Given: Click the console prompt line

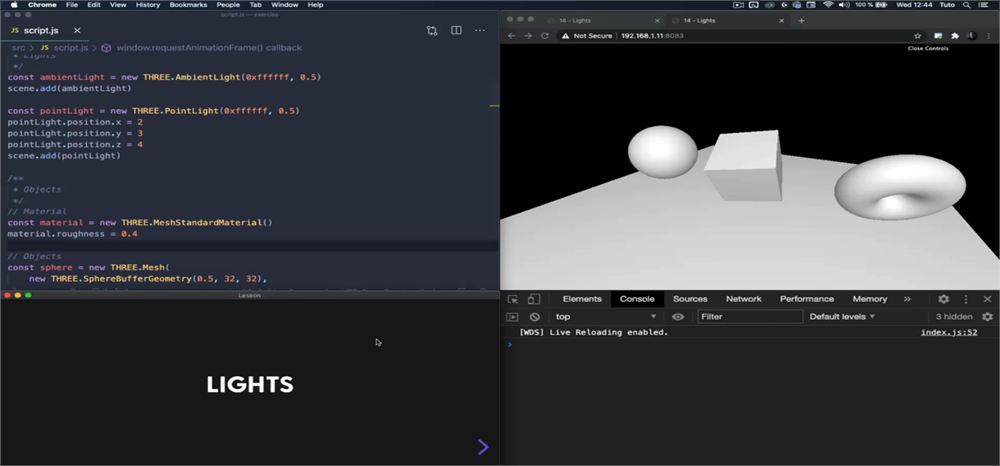Looking at the screenshot, I should (x=750, y=345).
